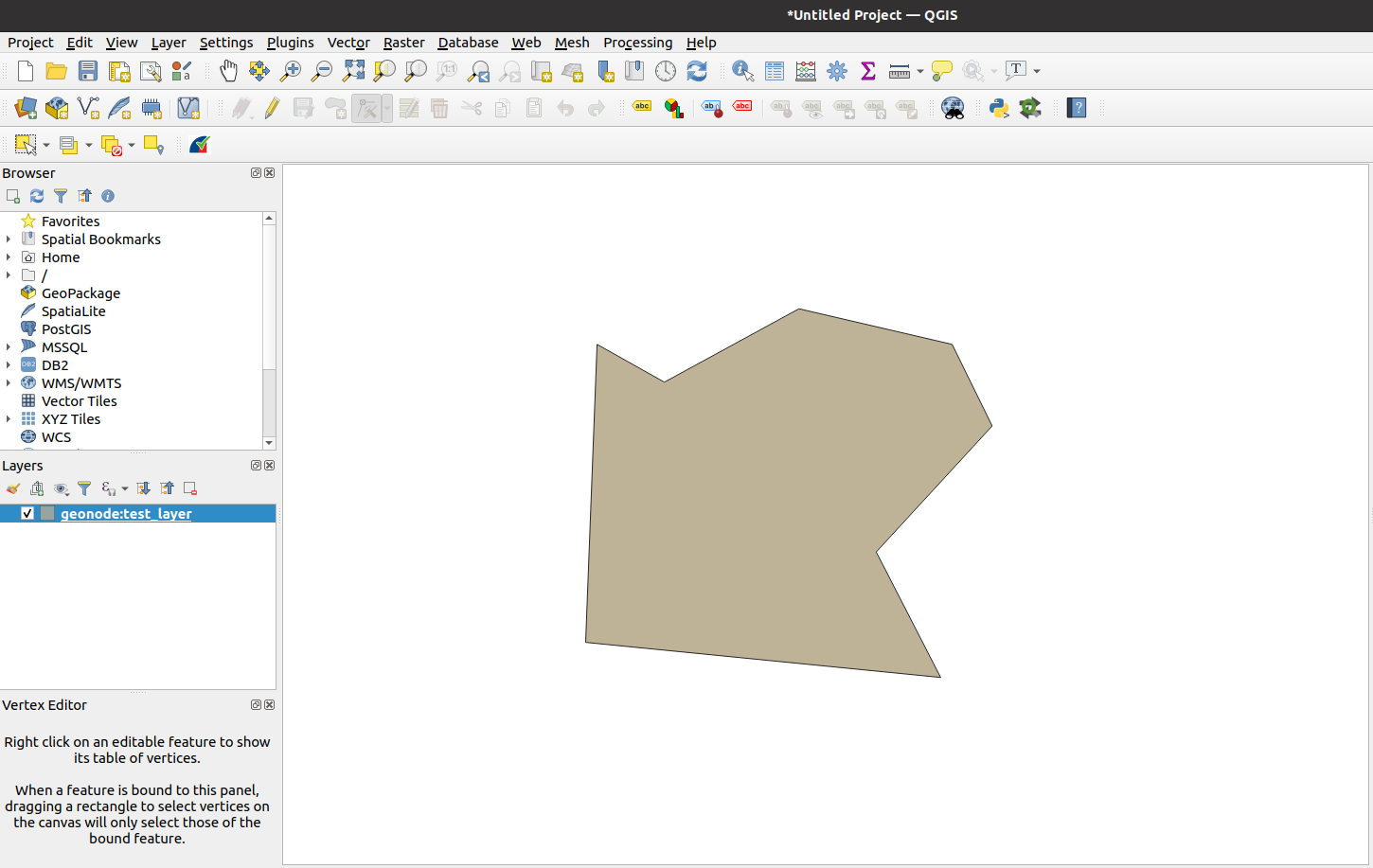This screenshot has height=868, width=1373.
Task: Toggle Show Map Tips speech bubble
Action: click(942, 71)
